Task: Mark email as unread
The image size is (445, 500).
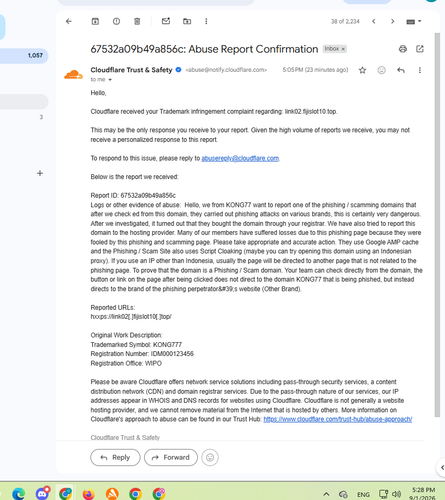Action: [166, 21]
